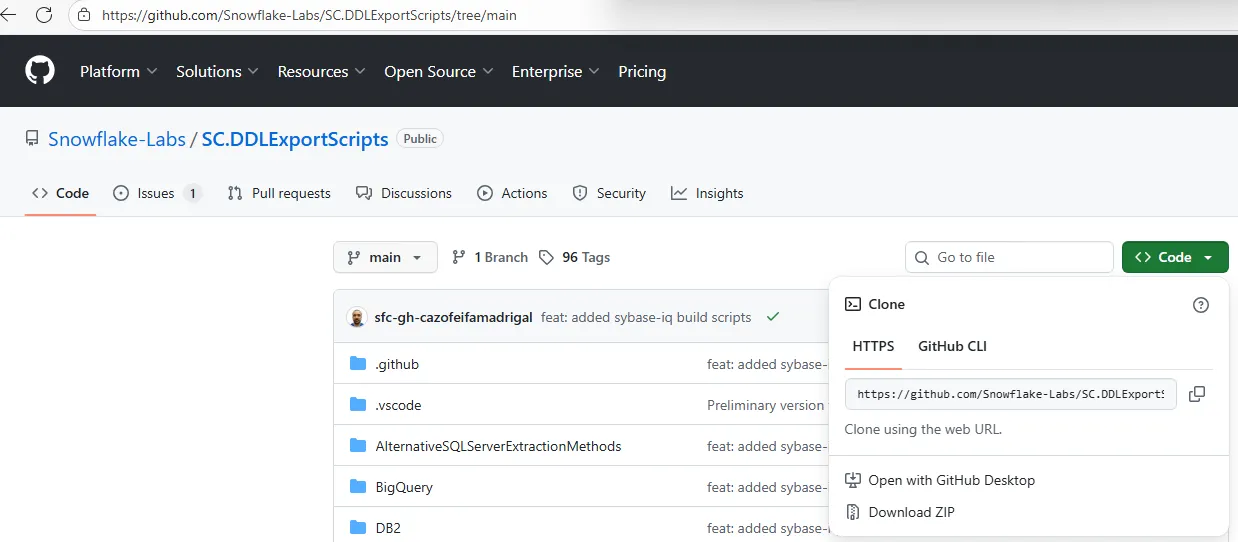View the 1 Branch link

click(490, 257)
